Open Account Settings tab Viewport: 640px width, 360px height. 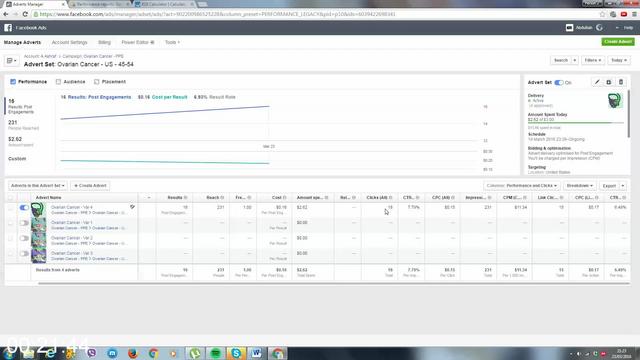pyautogui.click(x=69, y=42)
